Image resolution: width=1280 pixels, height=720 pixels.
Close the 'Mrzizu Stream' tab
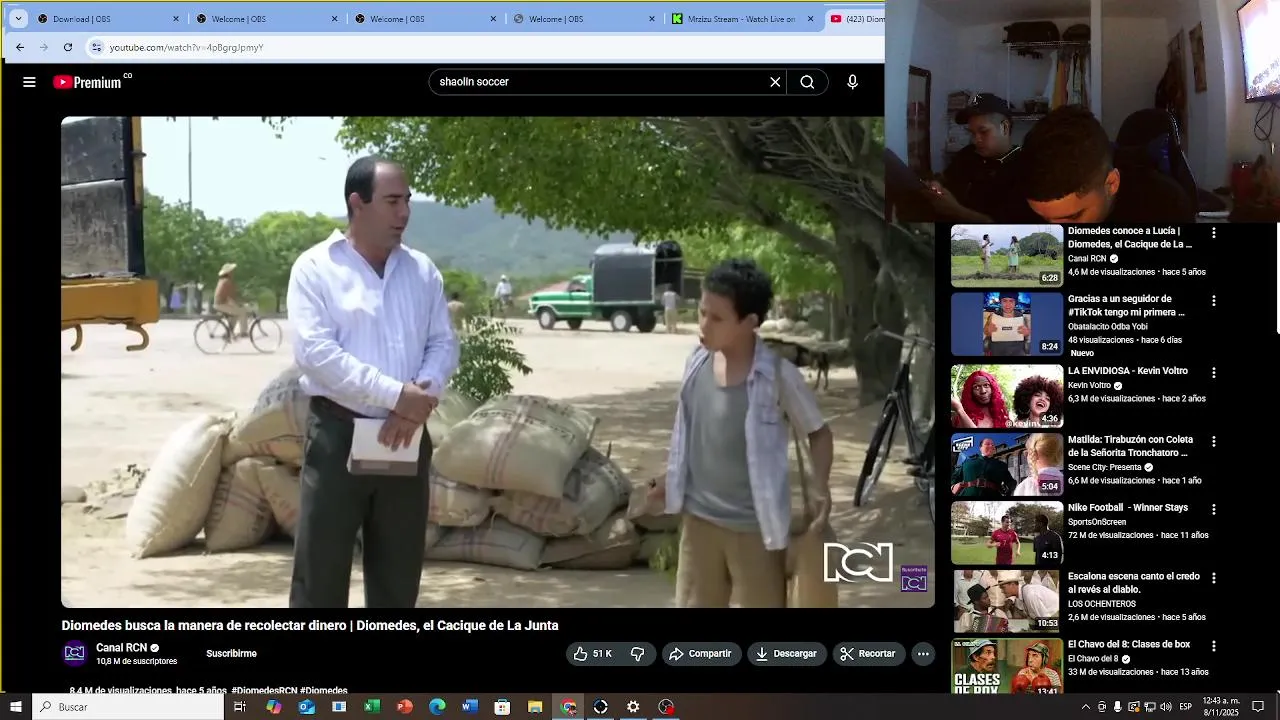[x=810, y=18]
